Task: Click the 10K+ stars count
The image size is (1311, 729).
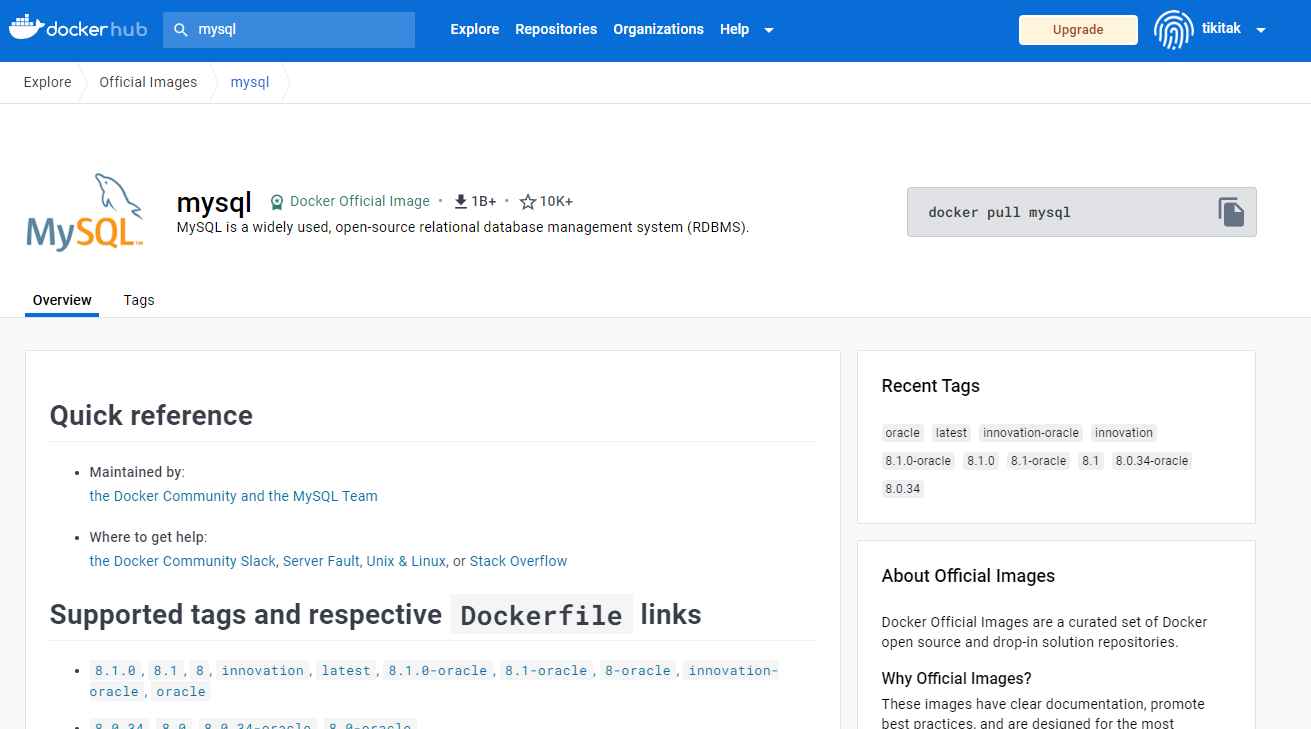Action: (556, 201)
